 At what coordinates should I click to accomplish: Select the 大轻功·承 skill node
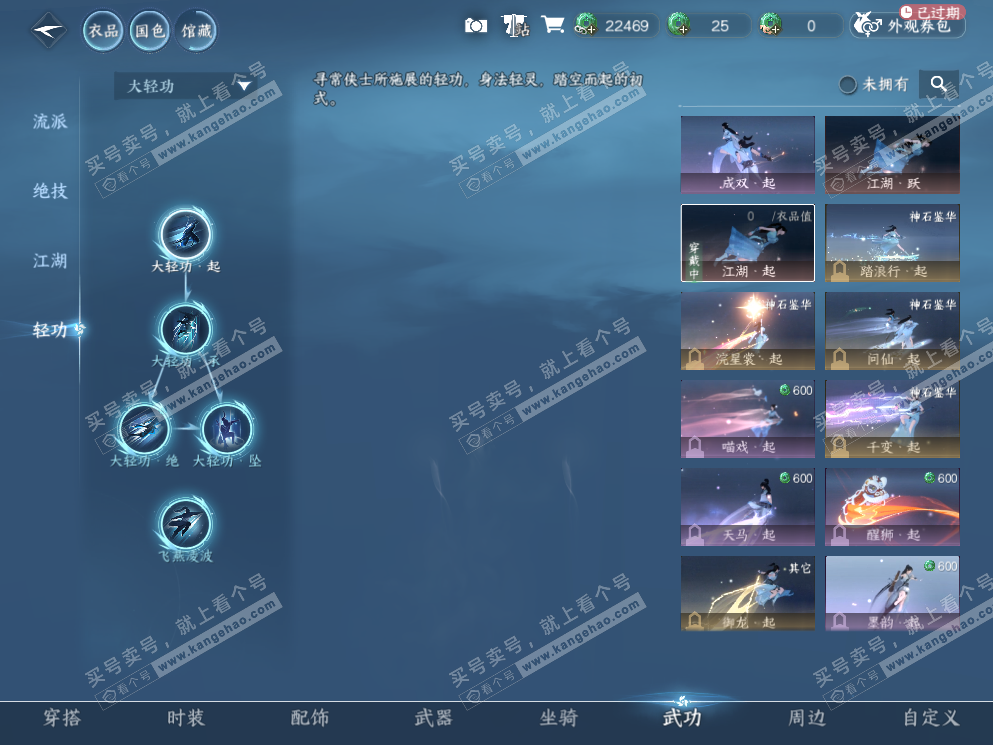click(x=186, y=329)
